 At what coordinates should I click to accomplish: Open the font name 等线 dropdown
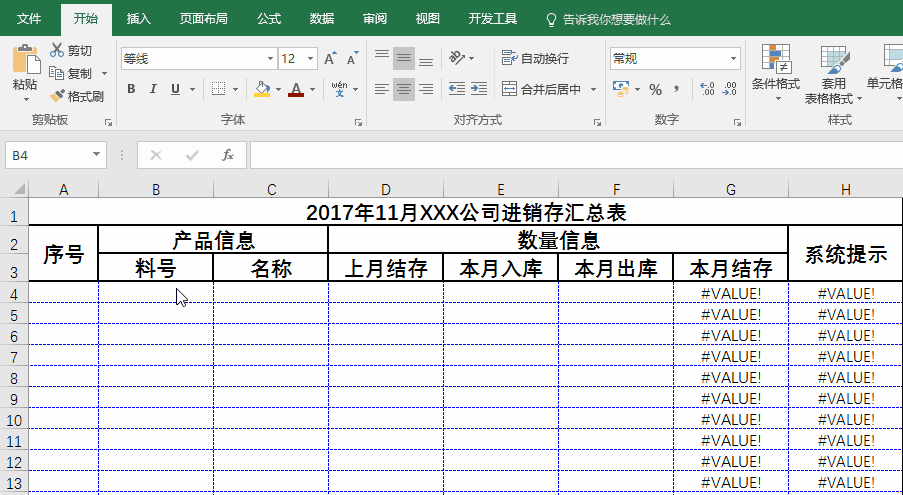(270, 59)
